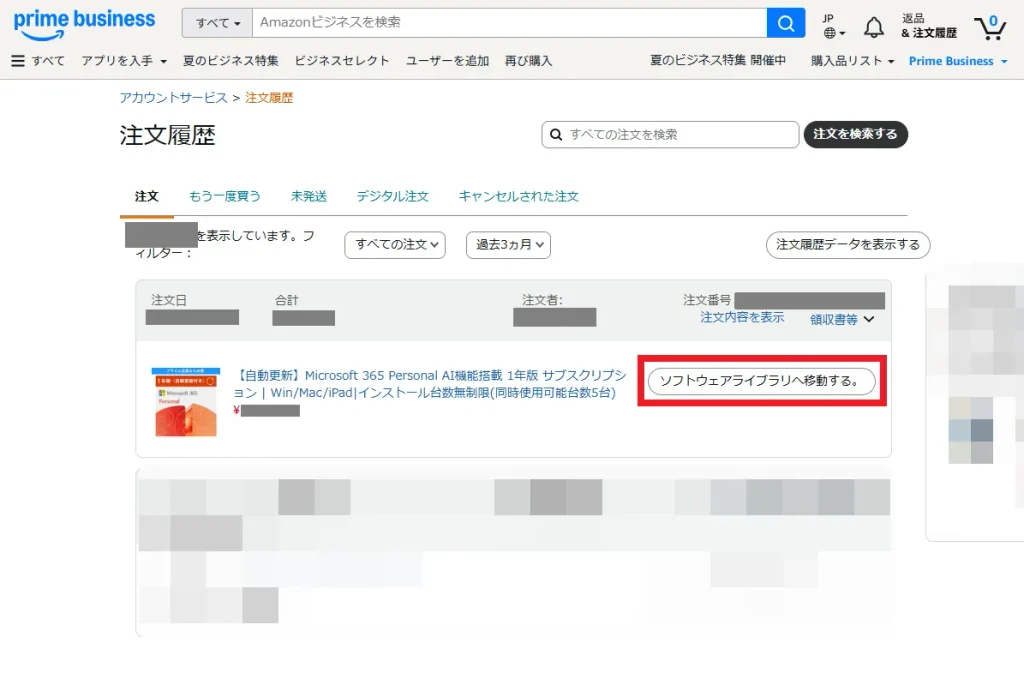The image size is (1024, 679).
Task: Open the shopping cart icon
Action: [990, 27]
